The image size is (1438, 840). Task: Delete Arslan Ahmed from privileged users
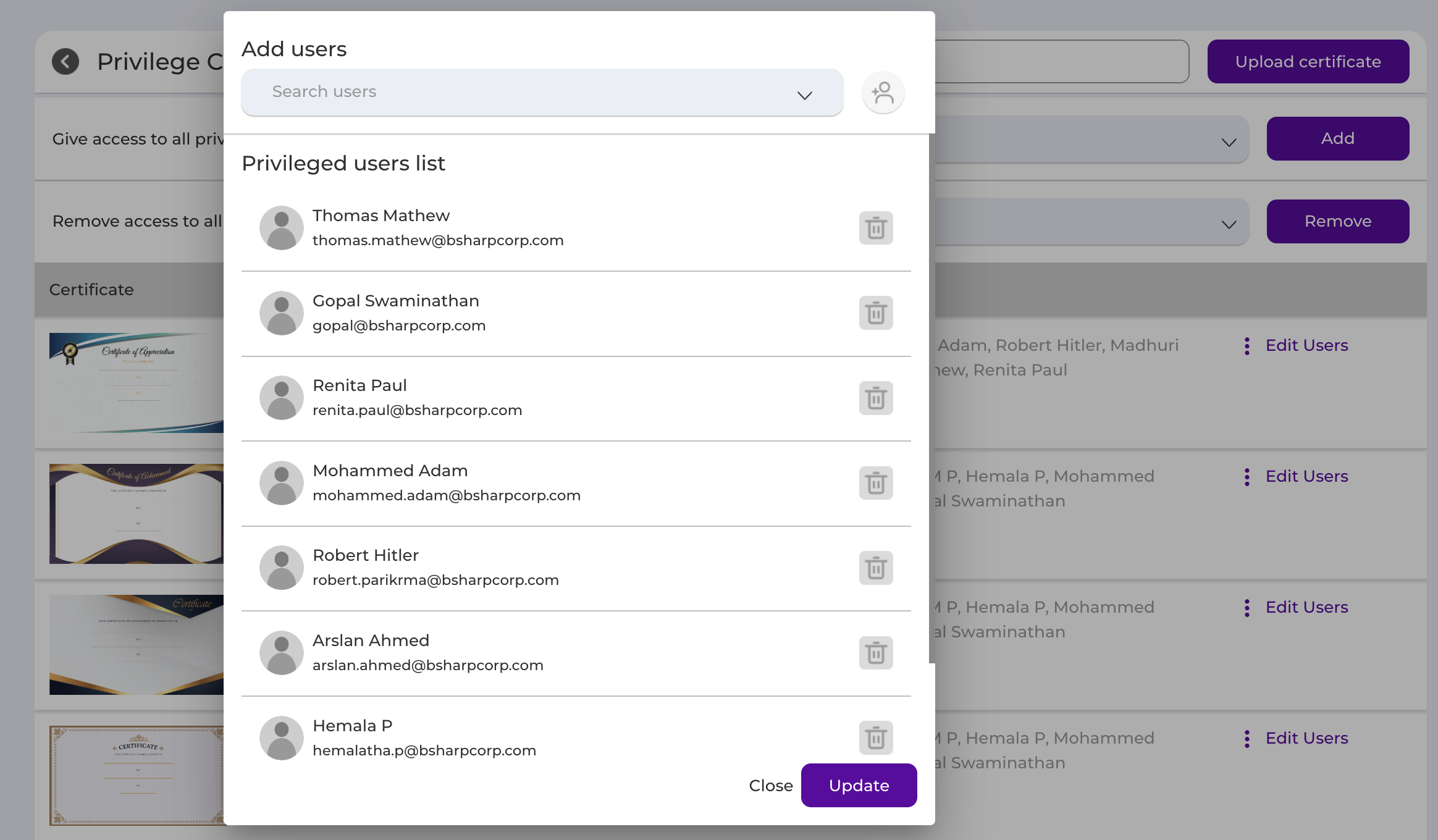tap(876, 653)
